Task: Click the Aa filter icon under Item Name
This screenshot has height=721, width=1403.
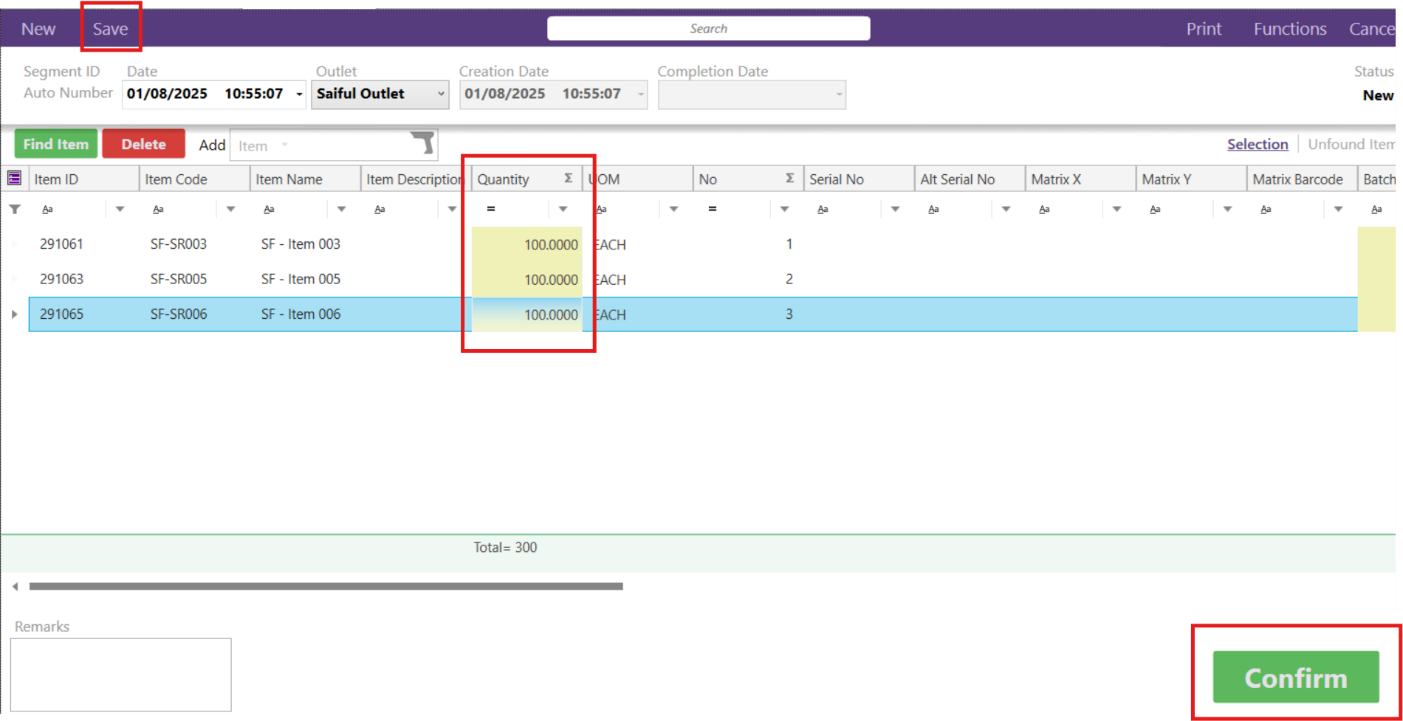Action: tap(270, 208)
